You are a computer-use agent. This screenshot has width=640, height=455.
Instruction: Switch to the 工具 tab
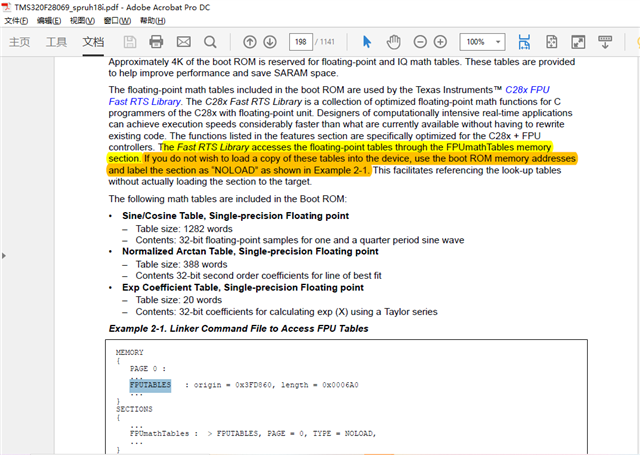[56, 42]
